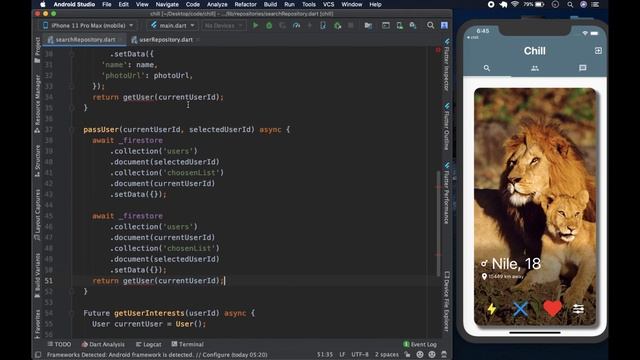Image resolution: width=640 pixels, height=360 pixels.
Task: Open the Dart Analysis tool window
Action: pos(103,344)
